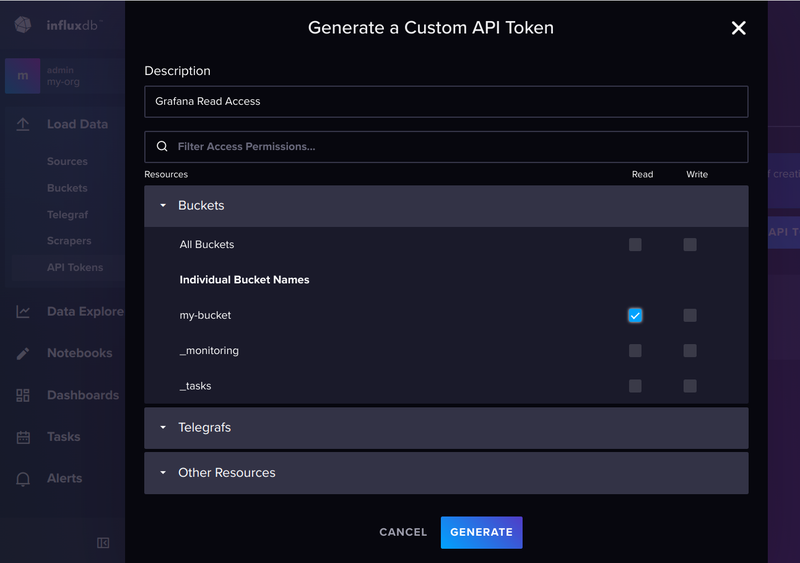
Task: Close the Generate a Custom API Token dialog
Action: (x=738, y=28)
